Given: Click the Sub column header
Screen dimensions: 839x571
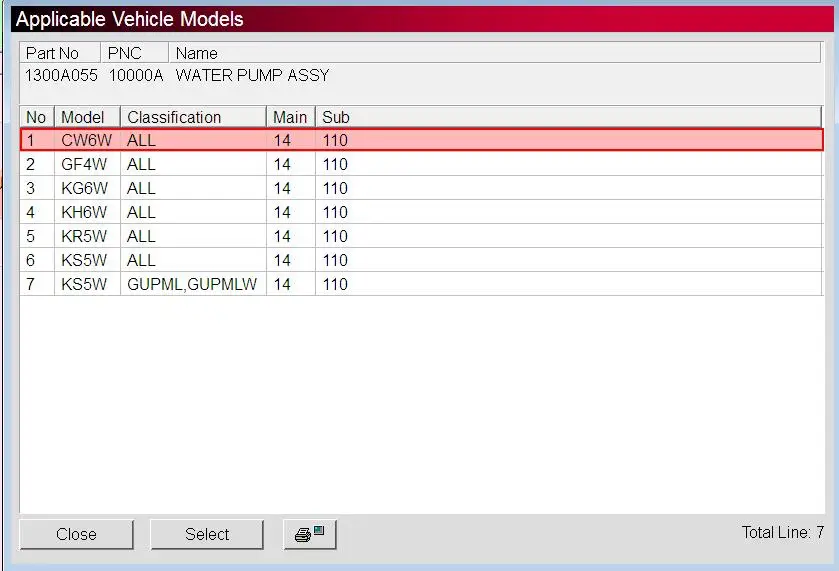Looking at the screenshot, I should [568, 117].
